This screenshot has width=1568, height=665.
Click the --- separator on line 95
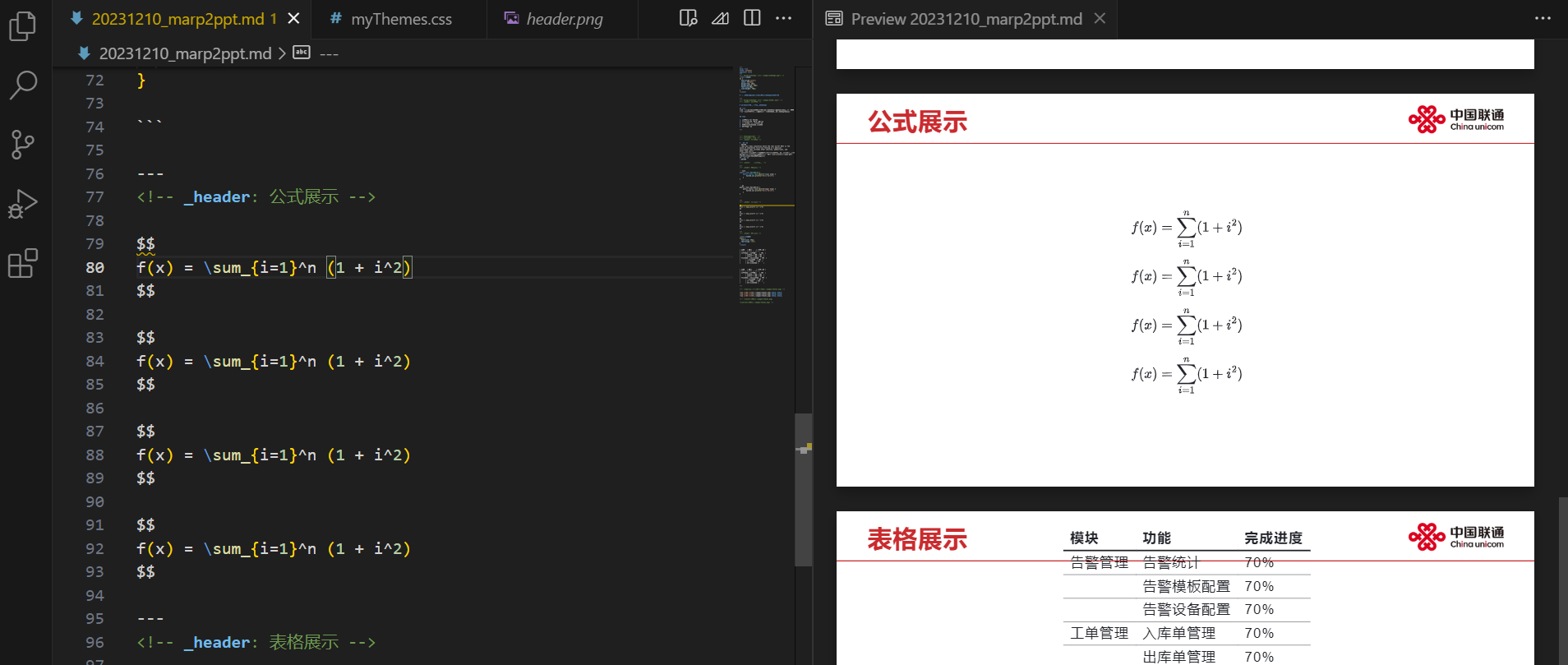150,618
